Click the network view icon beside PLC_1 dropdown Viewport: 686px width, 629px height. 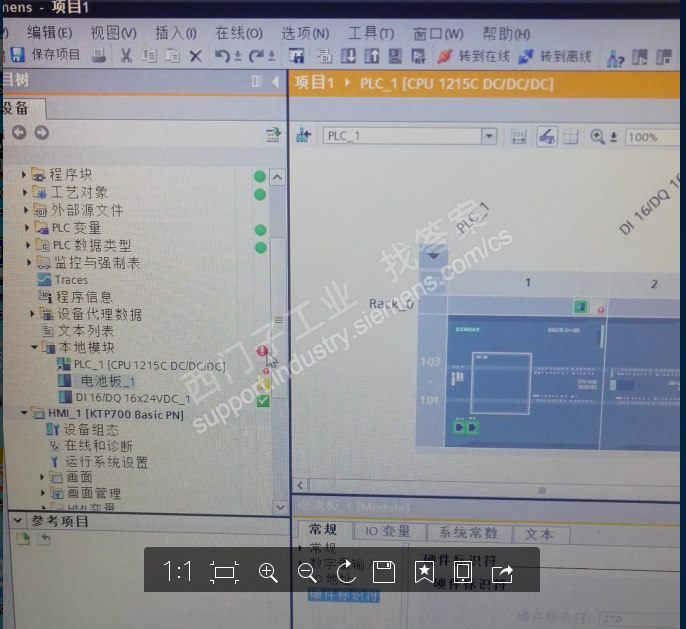(303, 136)
